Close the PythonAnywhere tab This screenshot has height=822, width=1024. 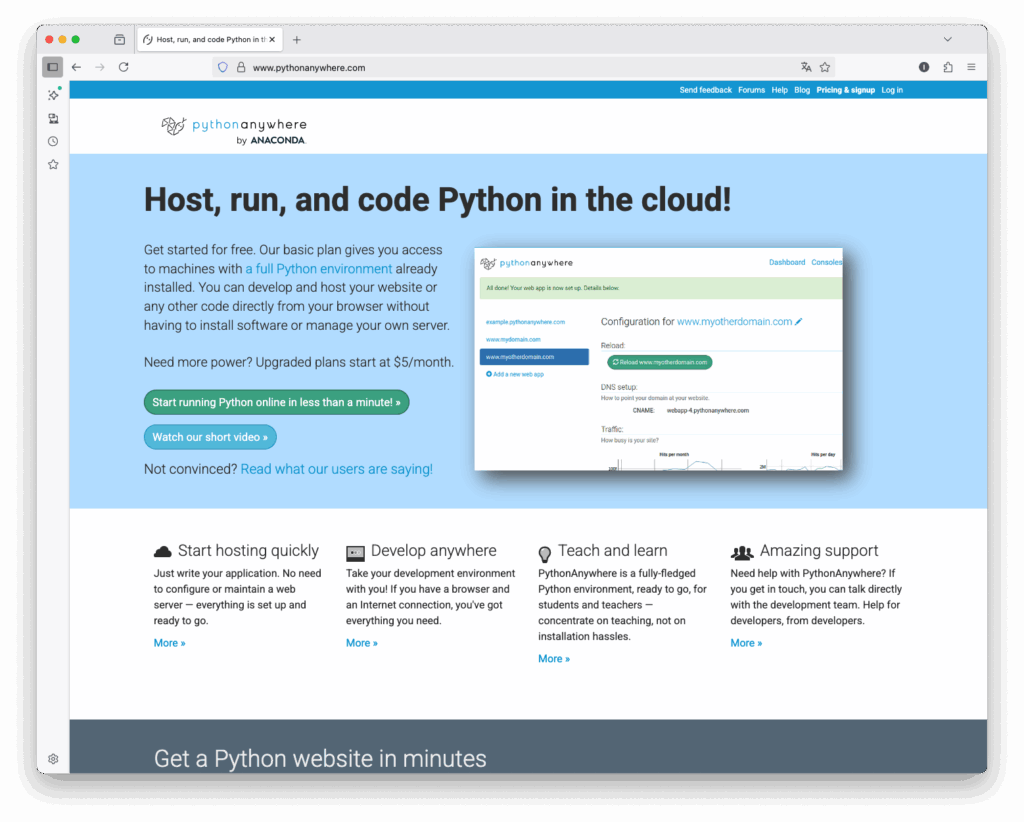click(272, 39)
